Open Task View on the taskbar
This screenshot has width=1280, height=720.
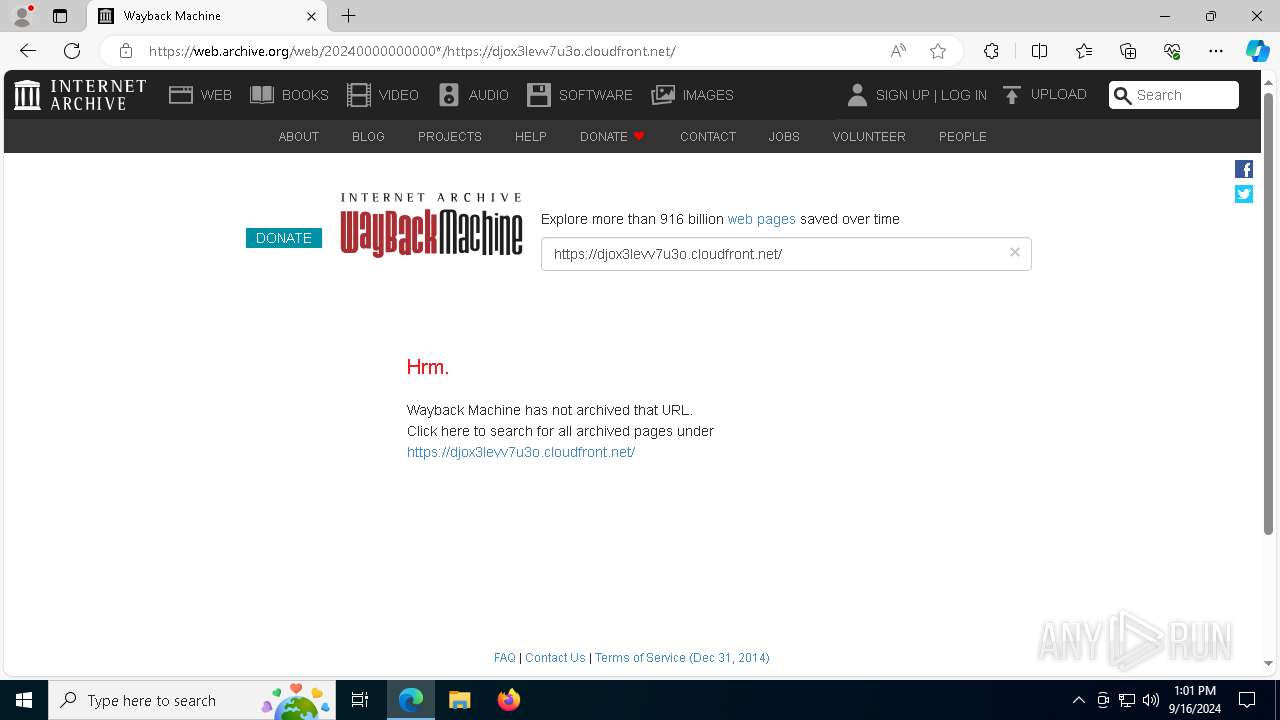tap(360, 700)
